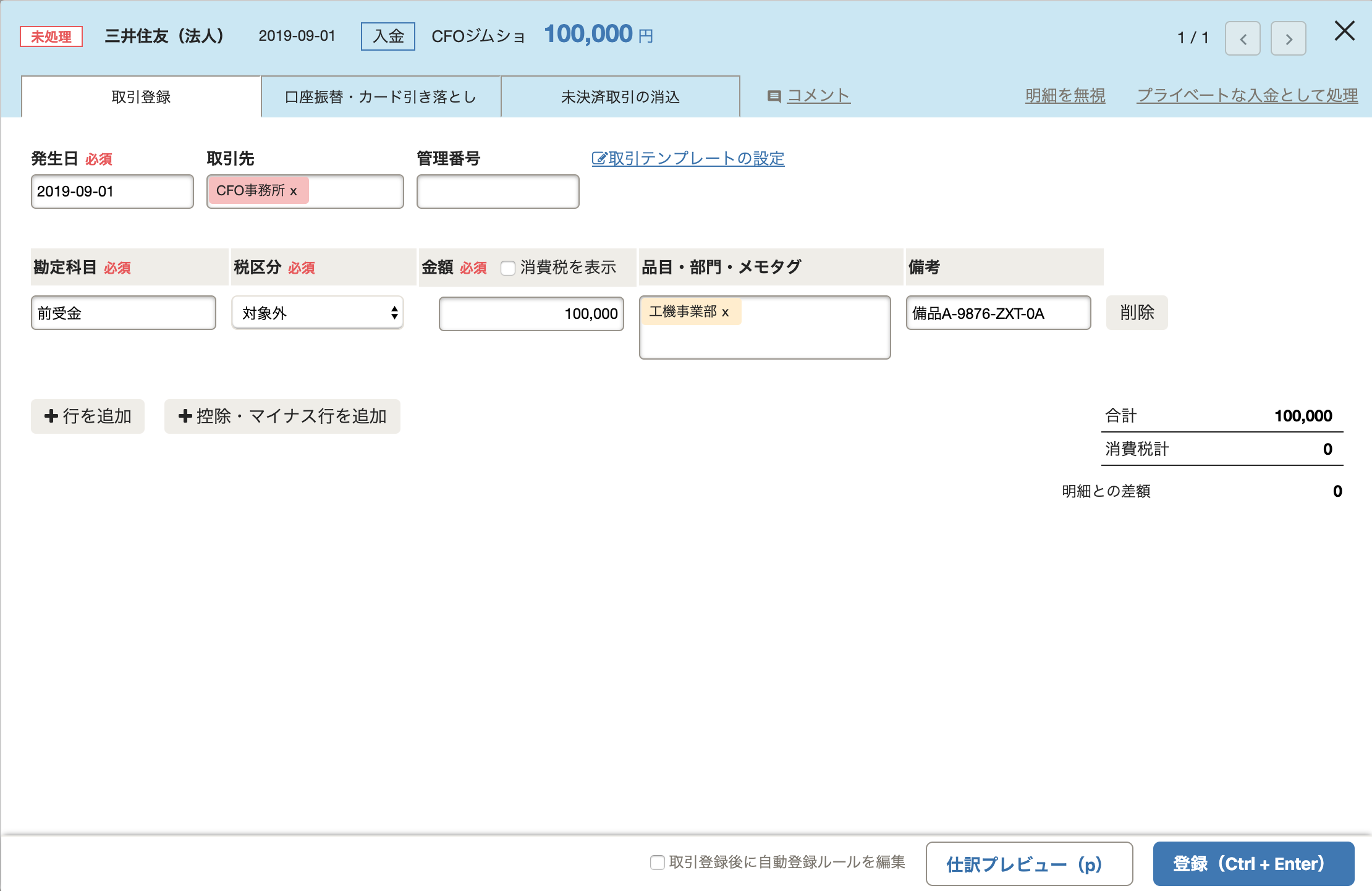Screen dimensions: 1372x891
Task: Click 控除・マイナス行を追加 button
Action: [x=282, y=416]
